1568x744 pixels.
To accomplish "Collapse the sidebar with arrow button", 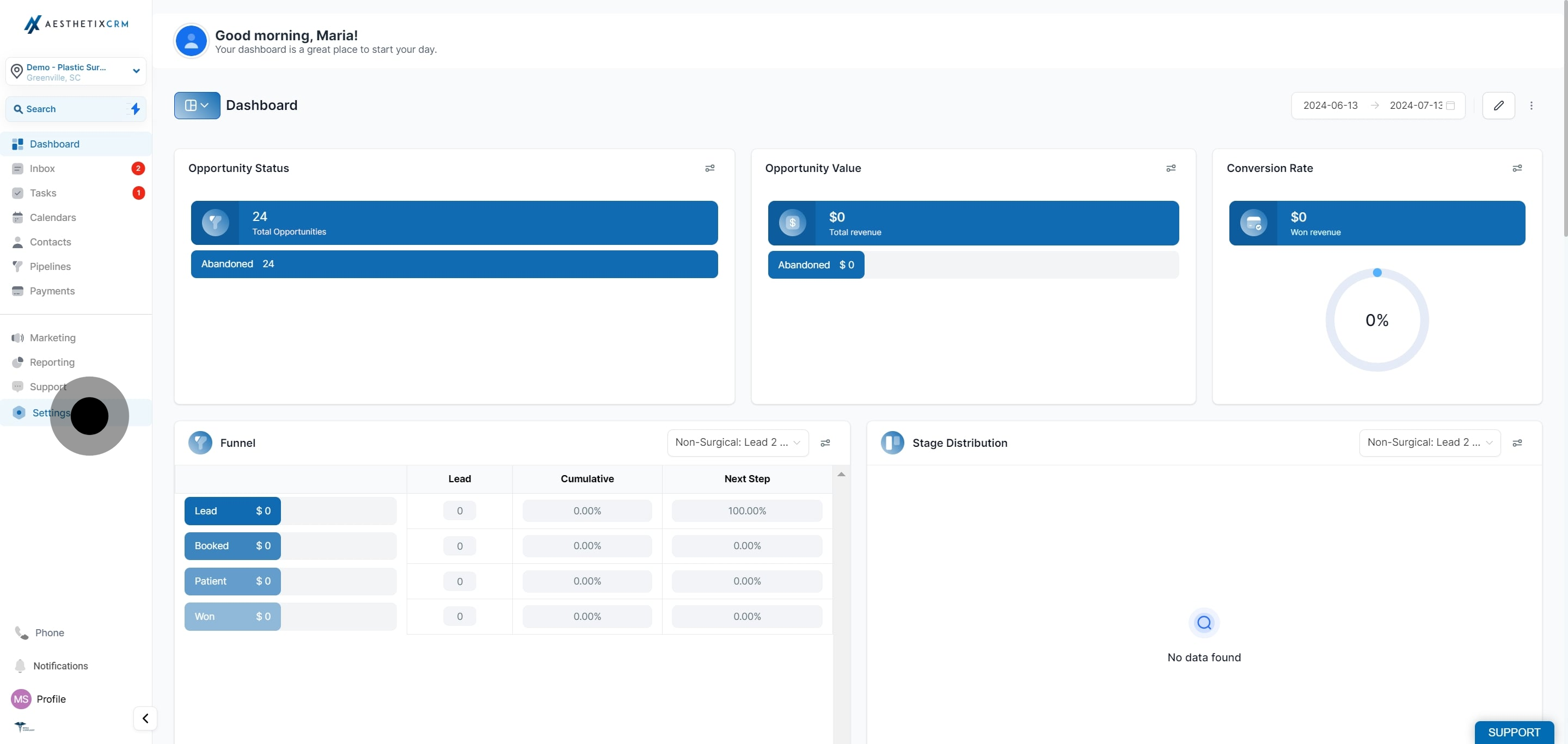I will point(145,718).
